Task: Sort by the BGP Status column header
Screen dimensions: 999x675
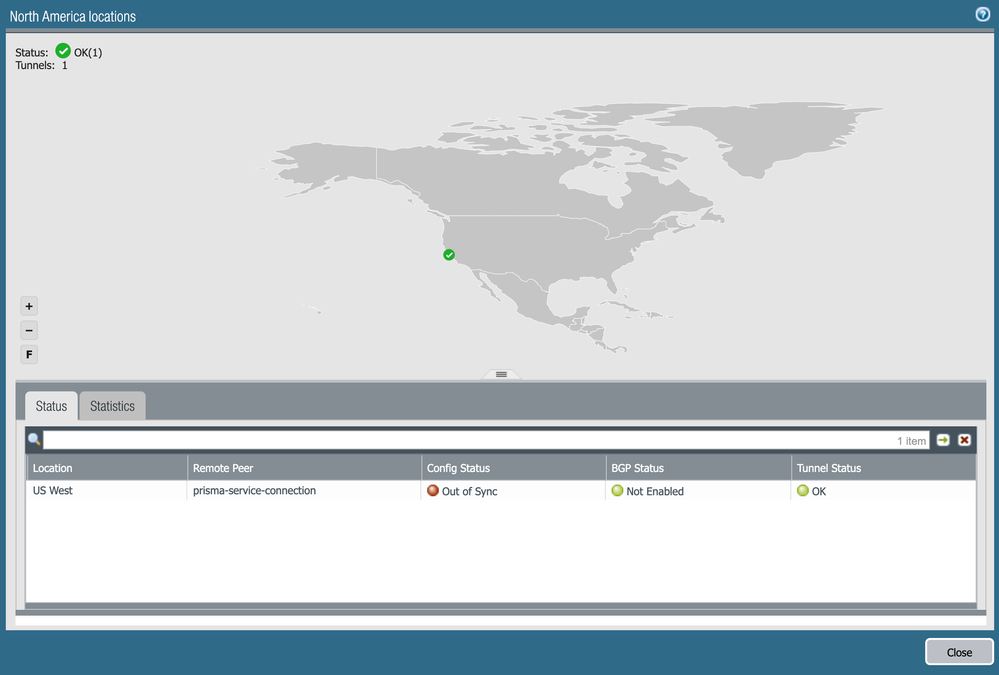Action: tap(637, 468)
